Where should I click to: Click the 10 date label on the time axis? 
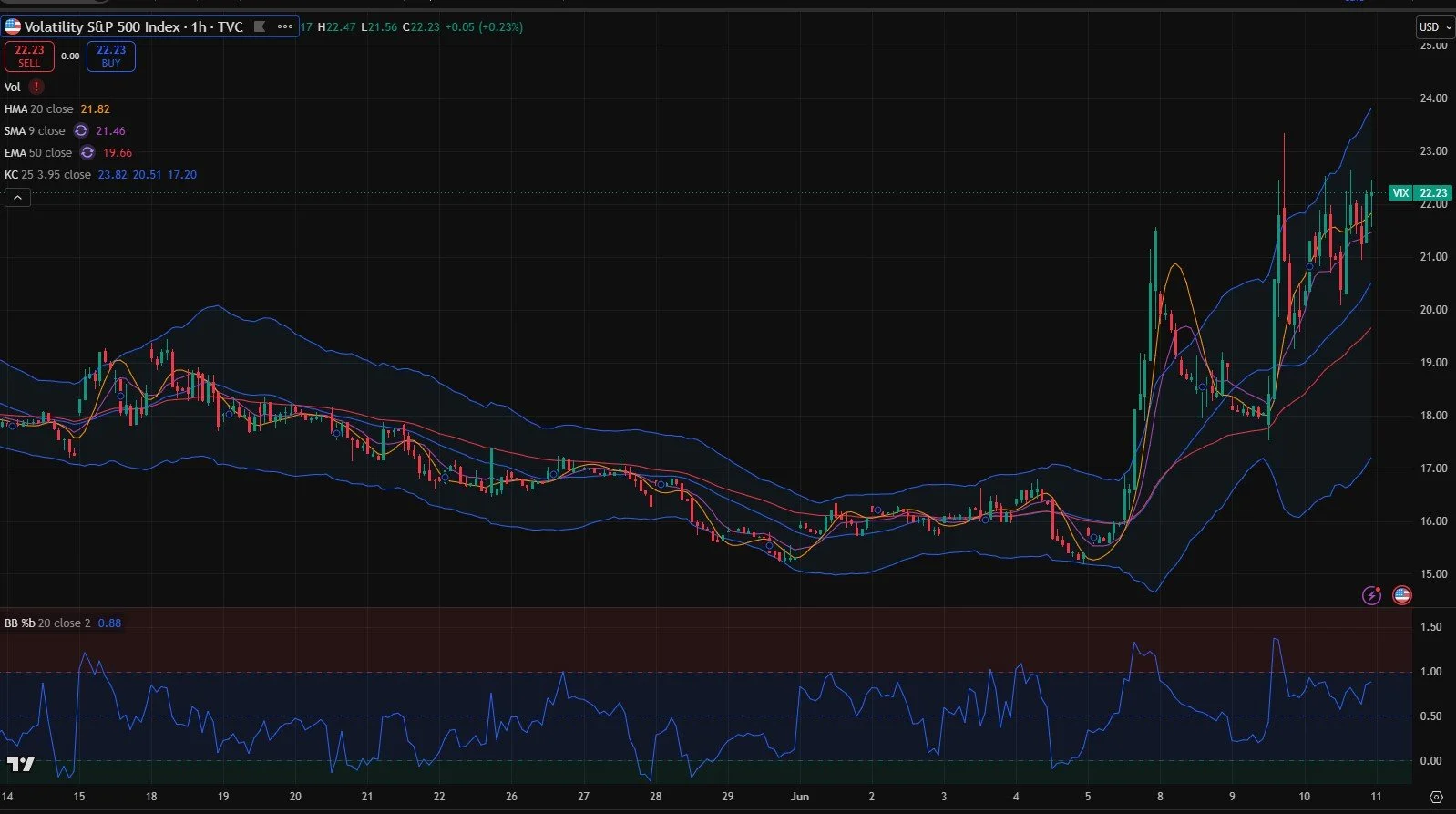point(1304,797)
